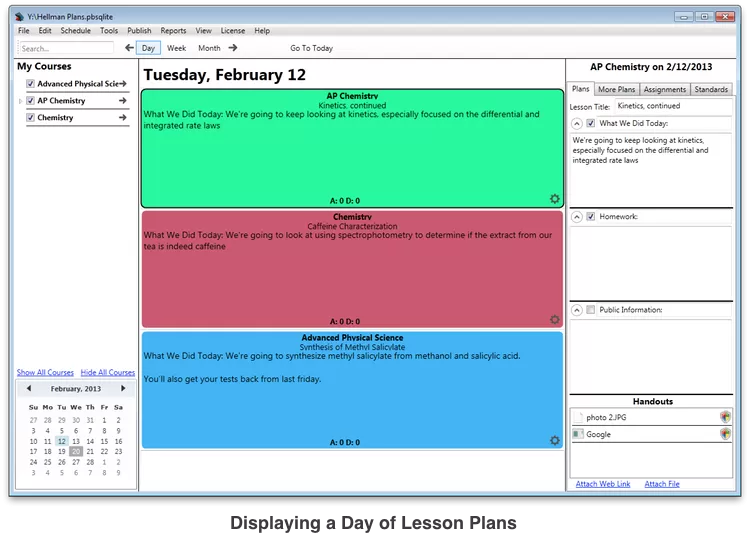
Task: Select the blue Advanced Physical Science card
Action: (353, 390)
